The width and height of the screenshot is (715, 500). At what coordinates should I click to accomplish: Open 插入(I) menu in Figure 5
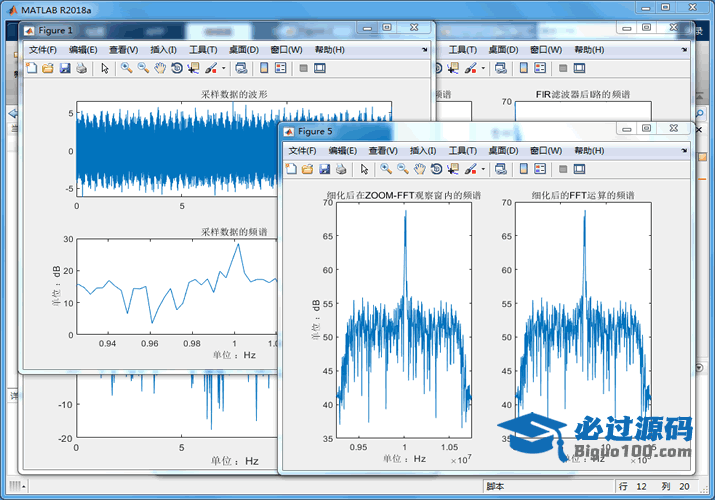coord(423,150)
